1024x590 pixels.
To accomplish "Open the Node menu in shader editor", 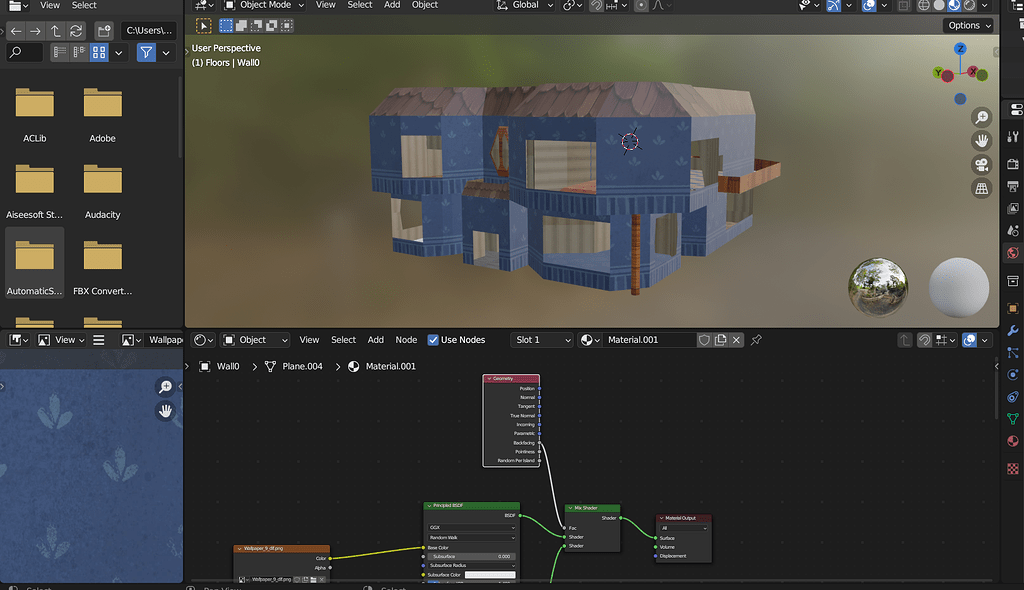I will (x=406, y=340).
